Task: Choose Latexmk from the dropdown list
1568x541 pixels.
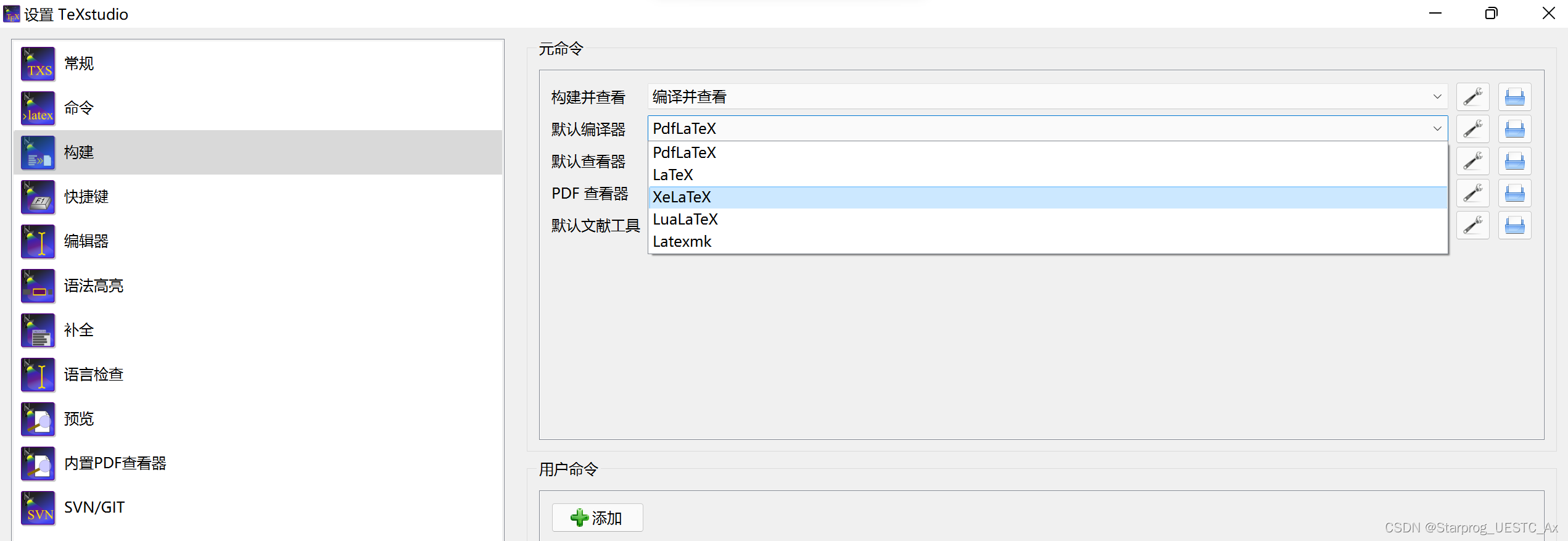Action: 1047,242
